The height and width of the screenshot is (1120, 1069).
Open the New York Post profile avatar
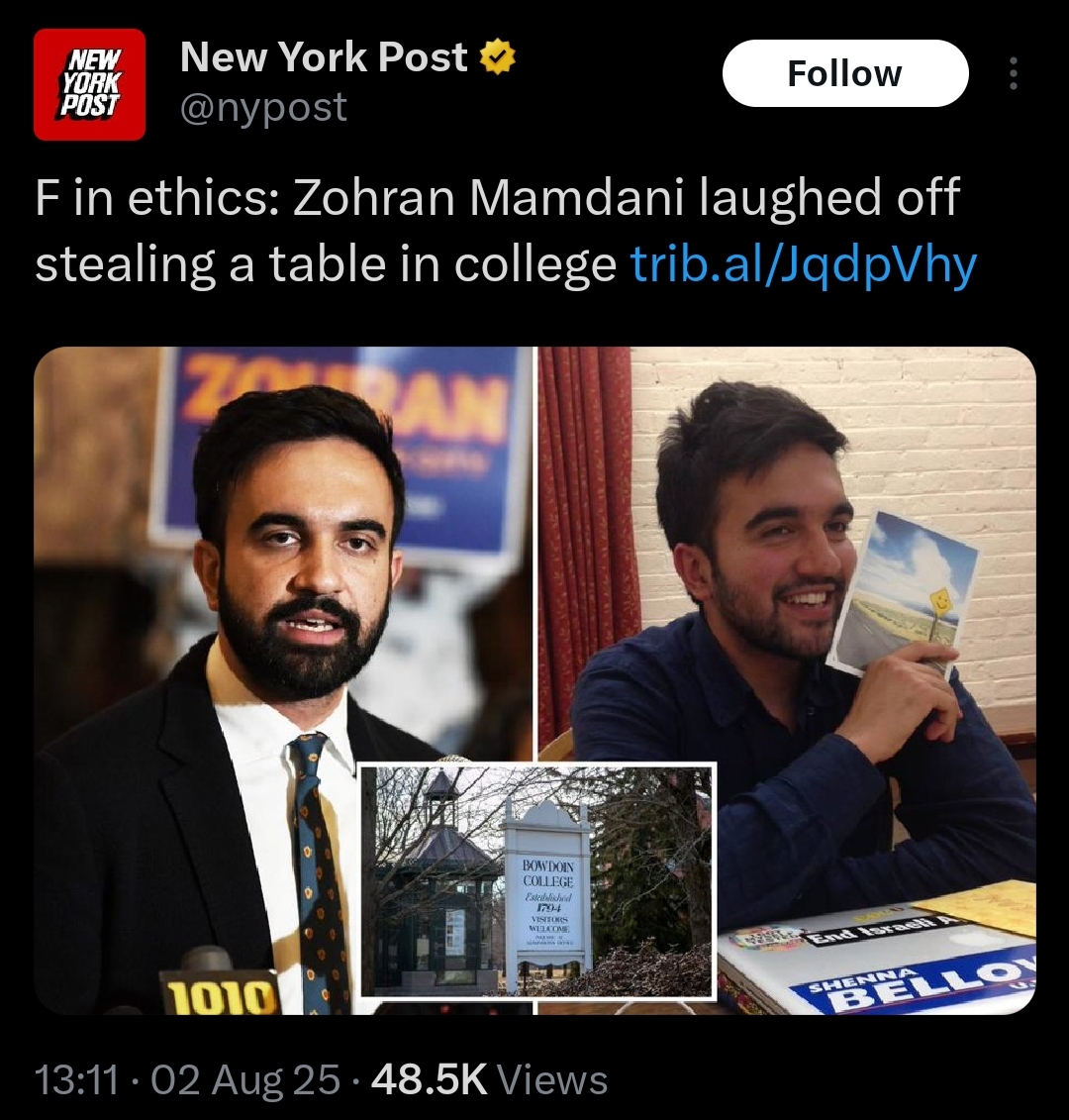click(x=89, y=84)
